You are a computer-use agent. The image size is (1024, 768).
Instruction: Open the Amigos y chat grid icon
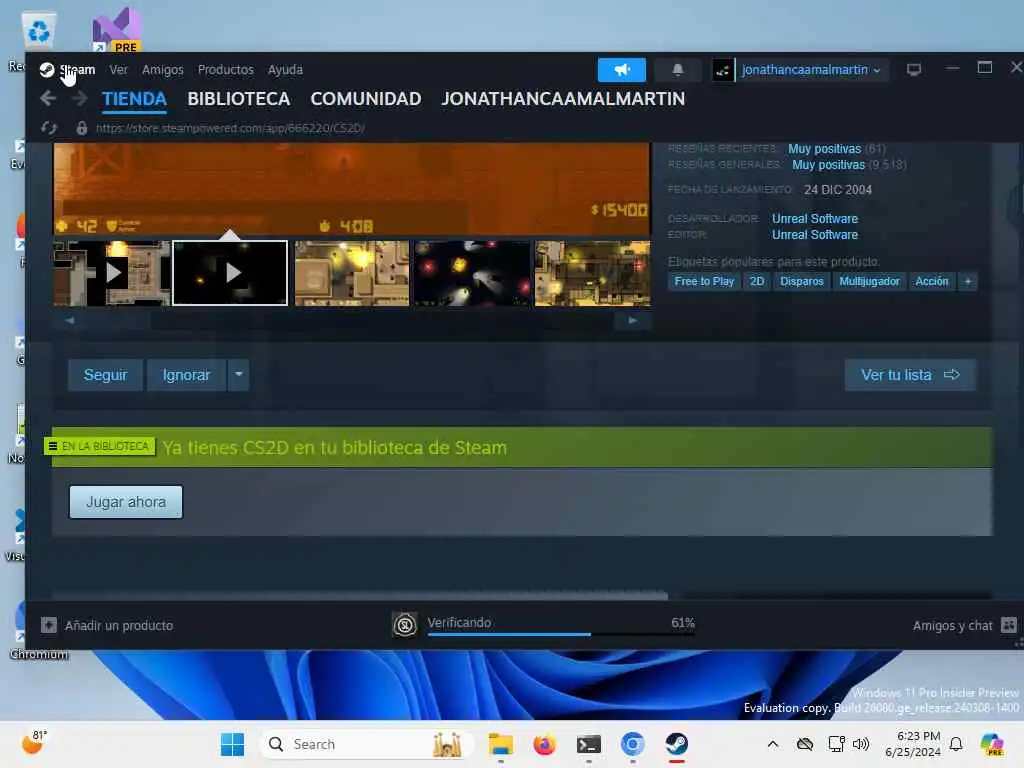[x=1008, y=626]
